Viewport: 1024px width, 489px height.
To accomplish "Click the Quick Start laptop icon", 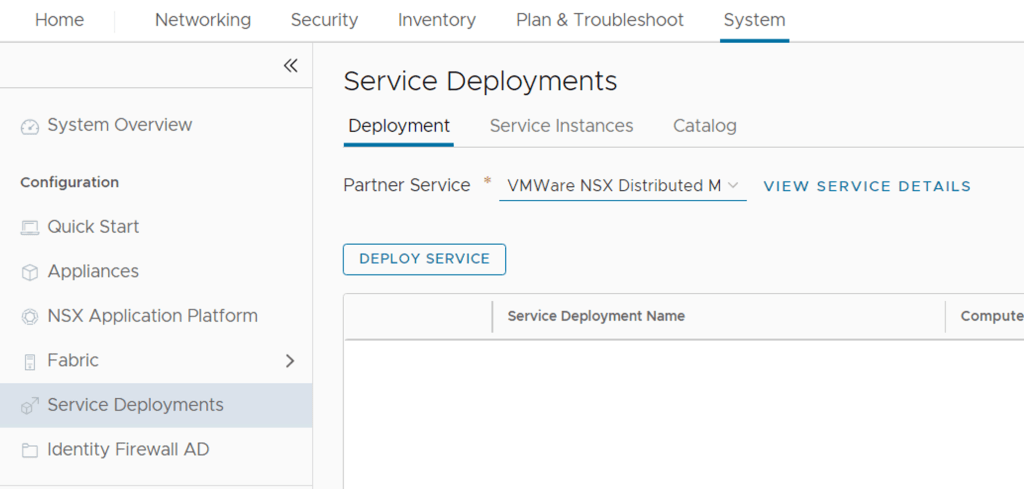I will (x=29, y=228).
